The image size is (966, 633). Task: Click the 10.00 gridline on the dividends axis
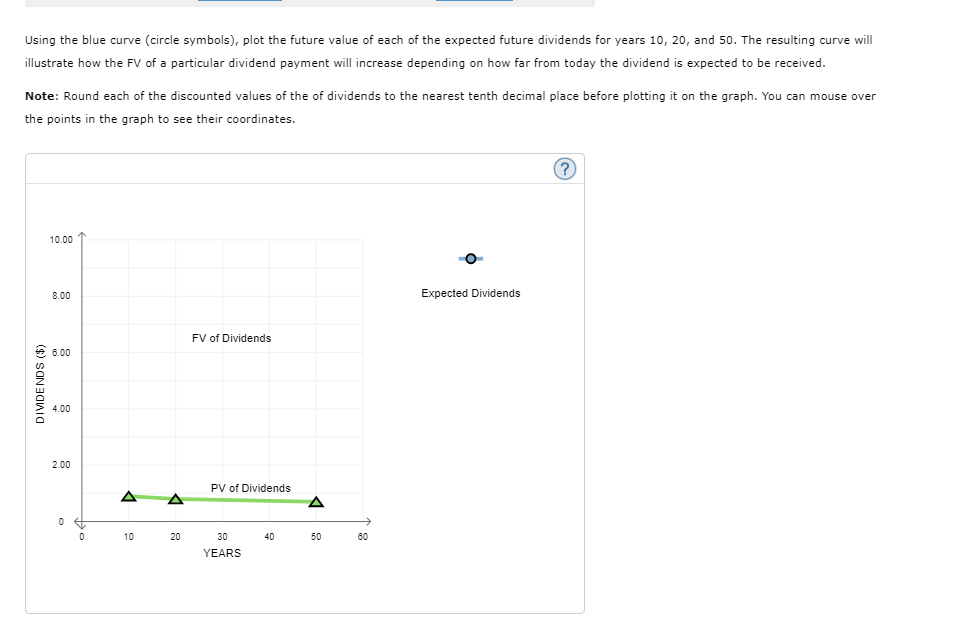click(x=220, y=238)
